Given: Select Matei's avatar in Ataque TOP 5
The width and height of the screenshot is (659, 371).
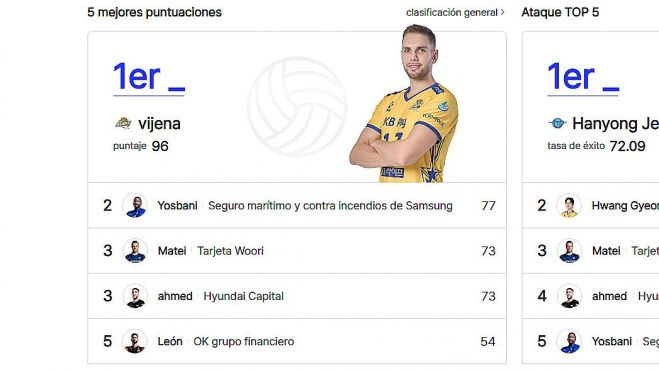Looking at the screenshot, I should coord(569,251).
